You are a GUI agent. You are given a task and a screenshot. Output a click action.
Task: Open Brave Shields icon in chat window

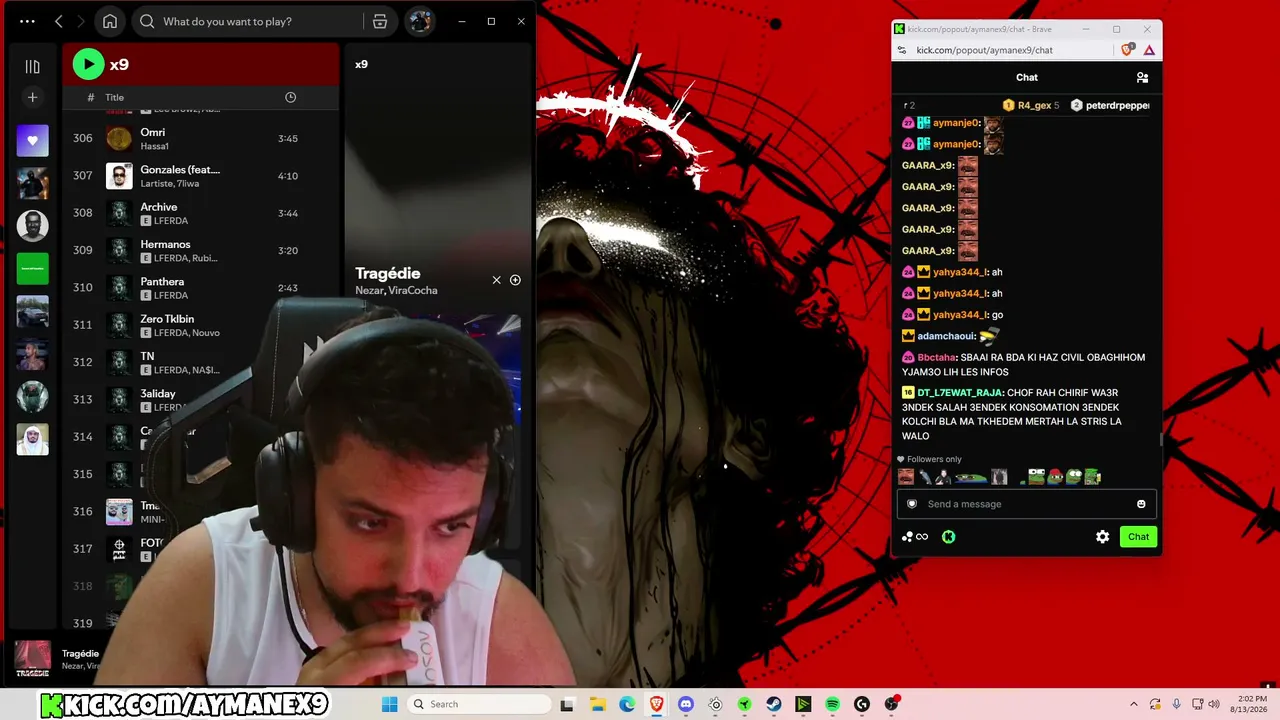[x=1128, y=50]
